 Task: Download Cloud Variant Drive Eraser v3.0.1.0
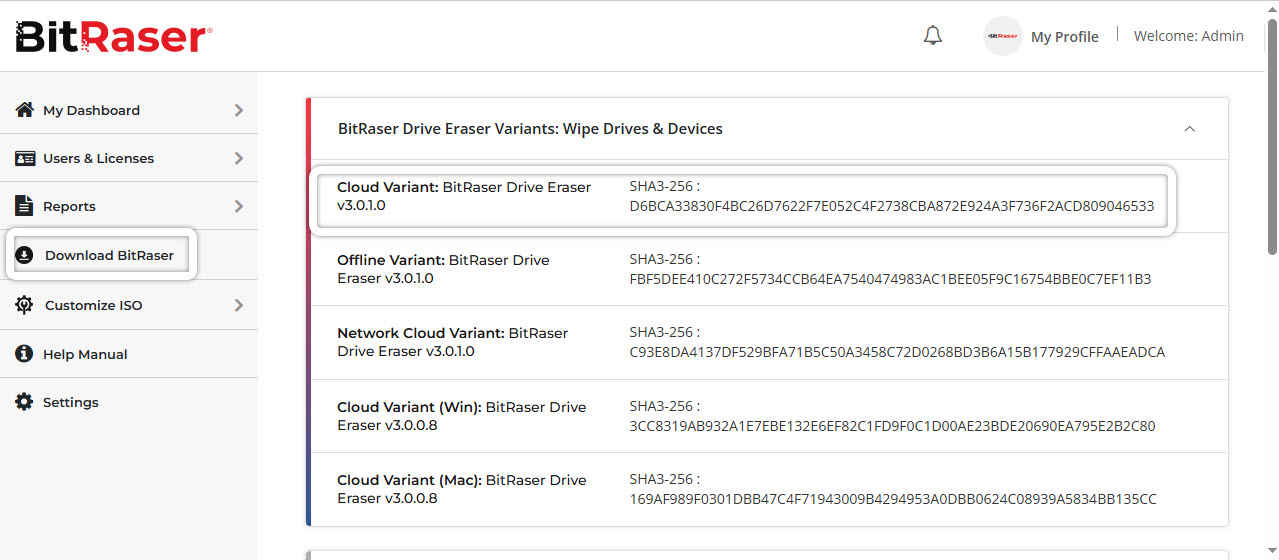coord(463,196)
